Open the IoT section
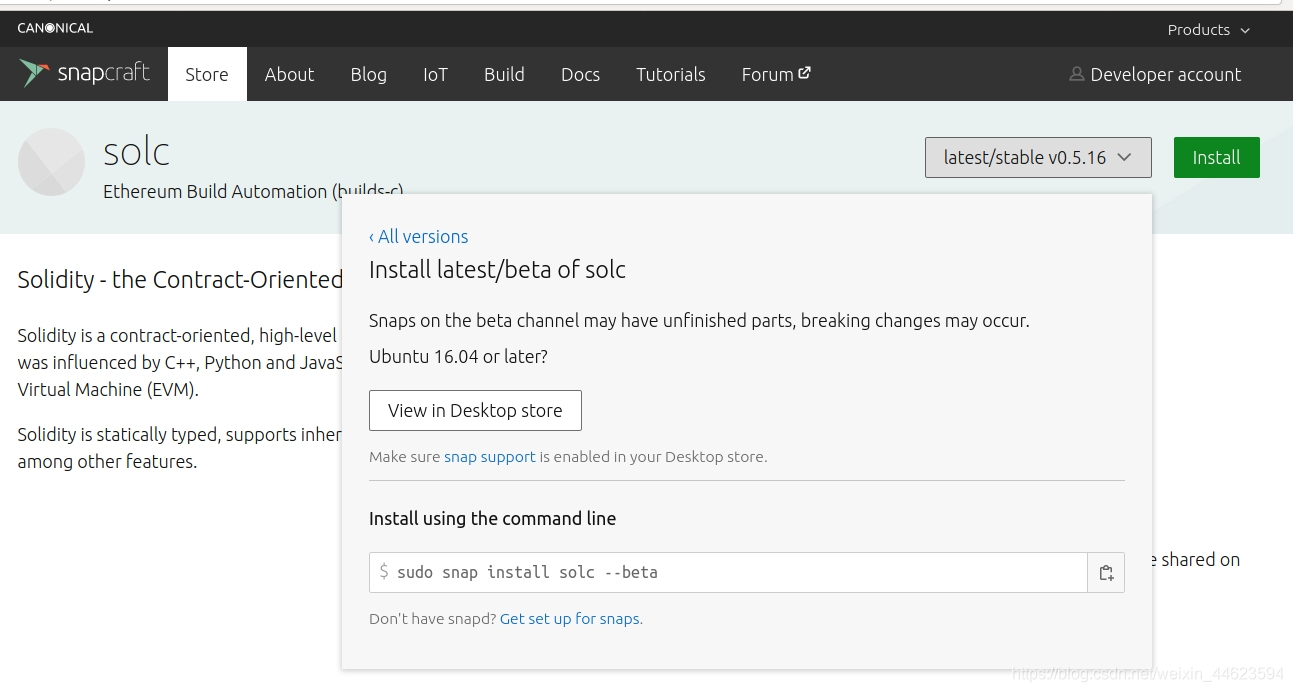 (x=435, y=74)
